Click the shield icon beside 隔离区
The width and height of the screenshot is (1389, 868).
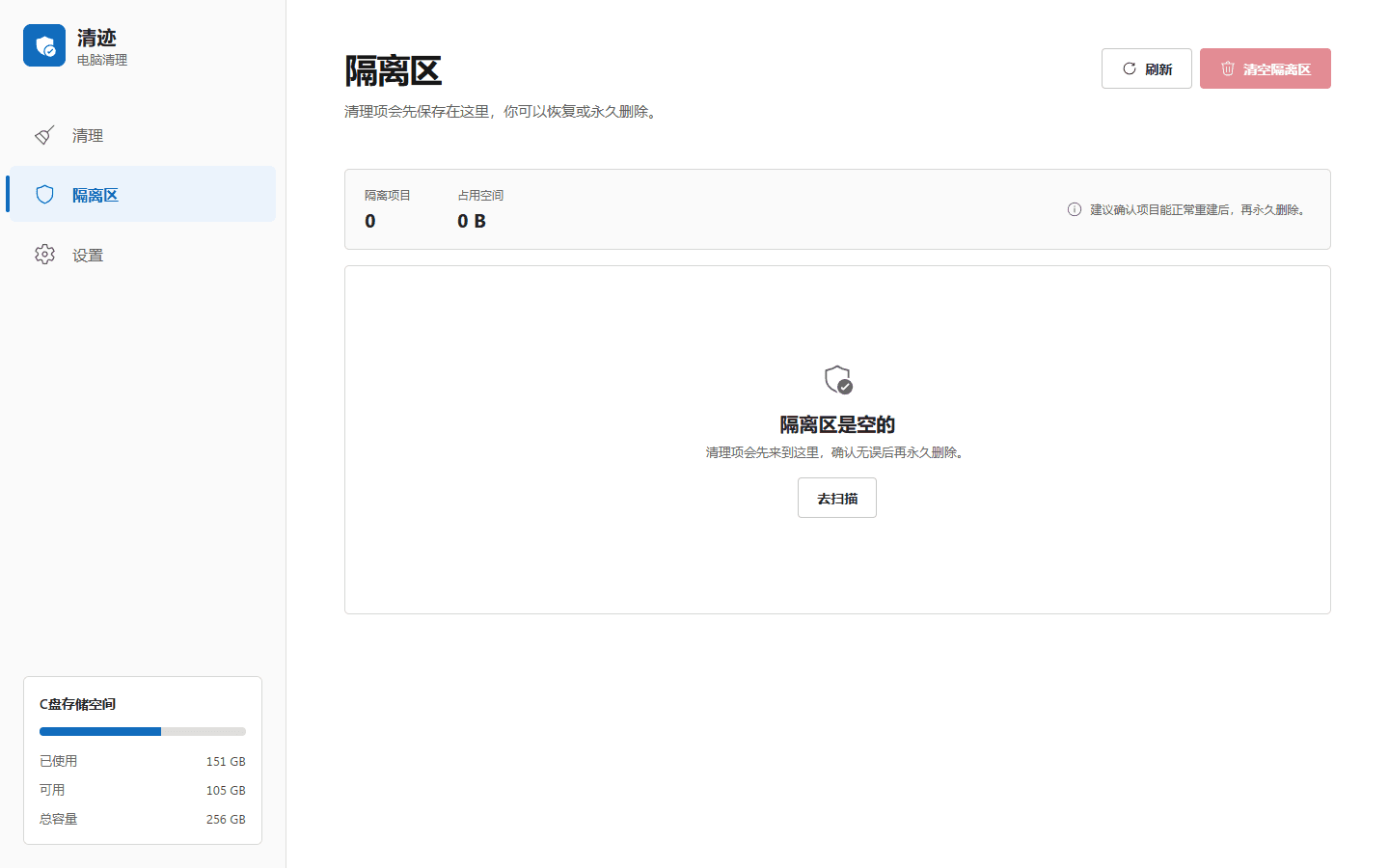click(44, 195)
